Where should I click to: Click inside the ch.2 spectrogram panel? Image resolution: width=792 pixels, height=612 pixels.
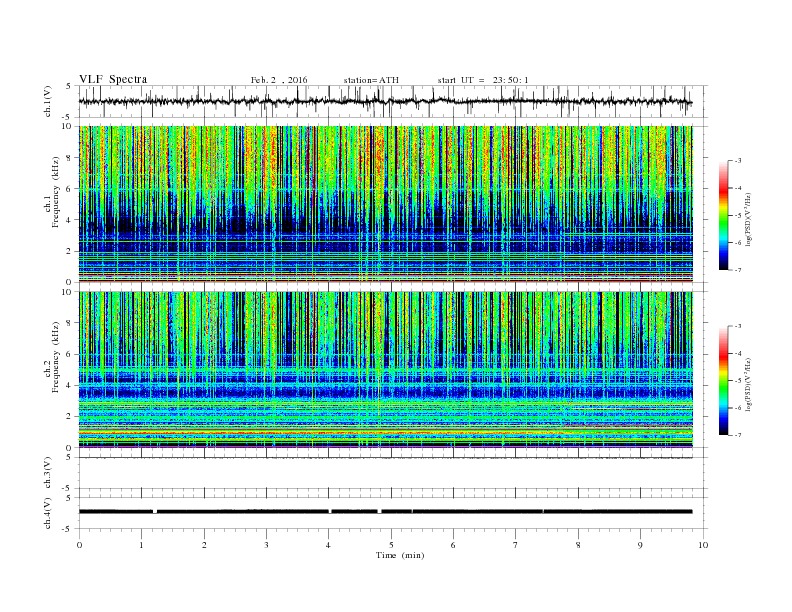385,370
